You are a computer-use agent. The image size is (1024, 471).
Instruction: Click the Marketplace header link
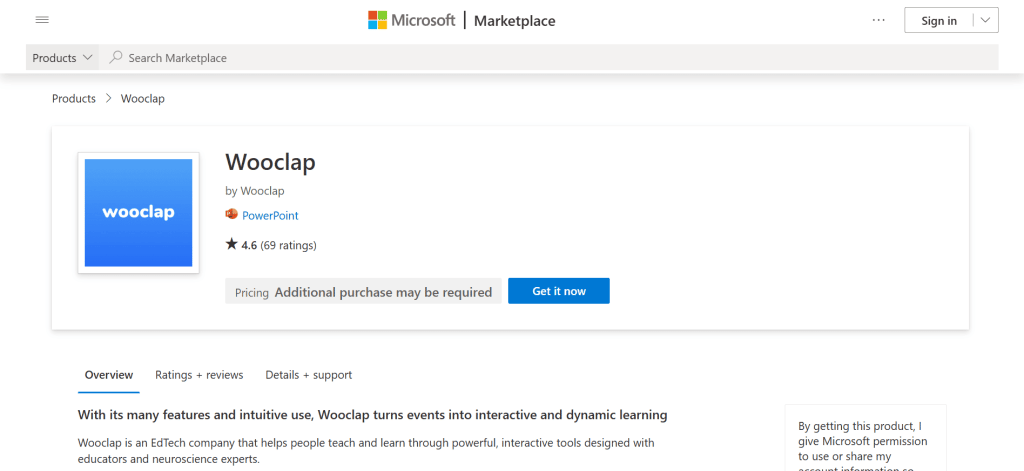[514, 21]
